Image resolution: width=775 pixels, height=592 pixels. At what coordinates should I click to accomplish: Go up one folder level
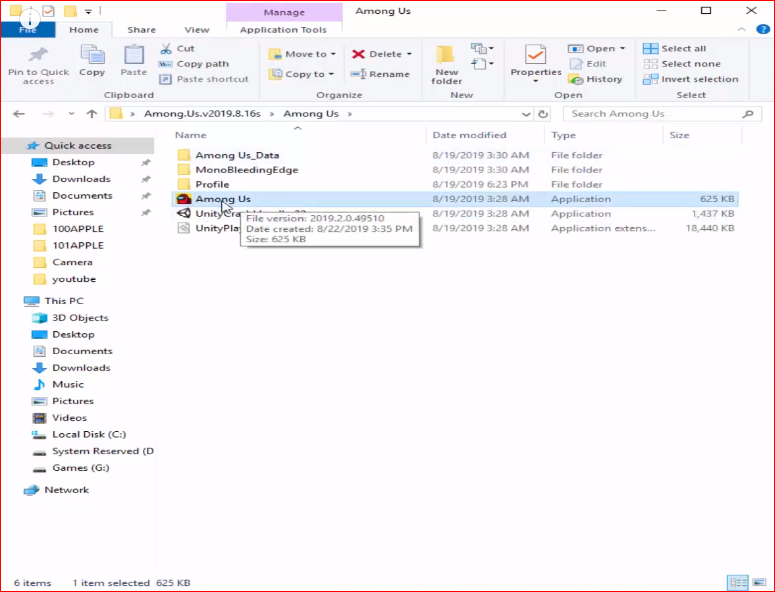point(91,114)
